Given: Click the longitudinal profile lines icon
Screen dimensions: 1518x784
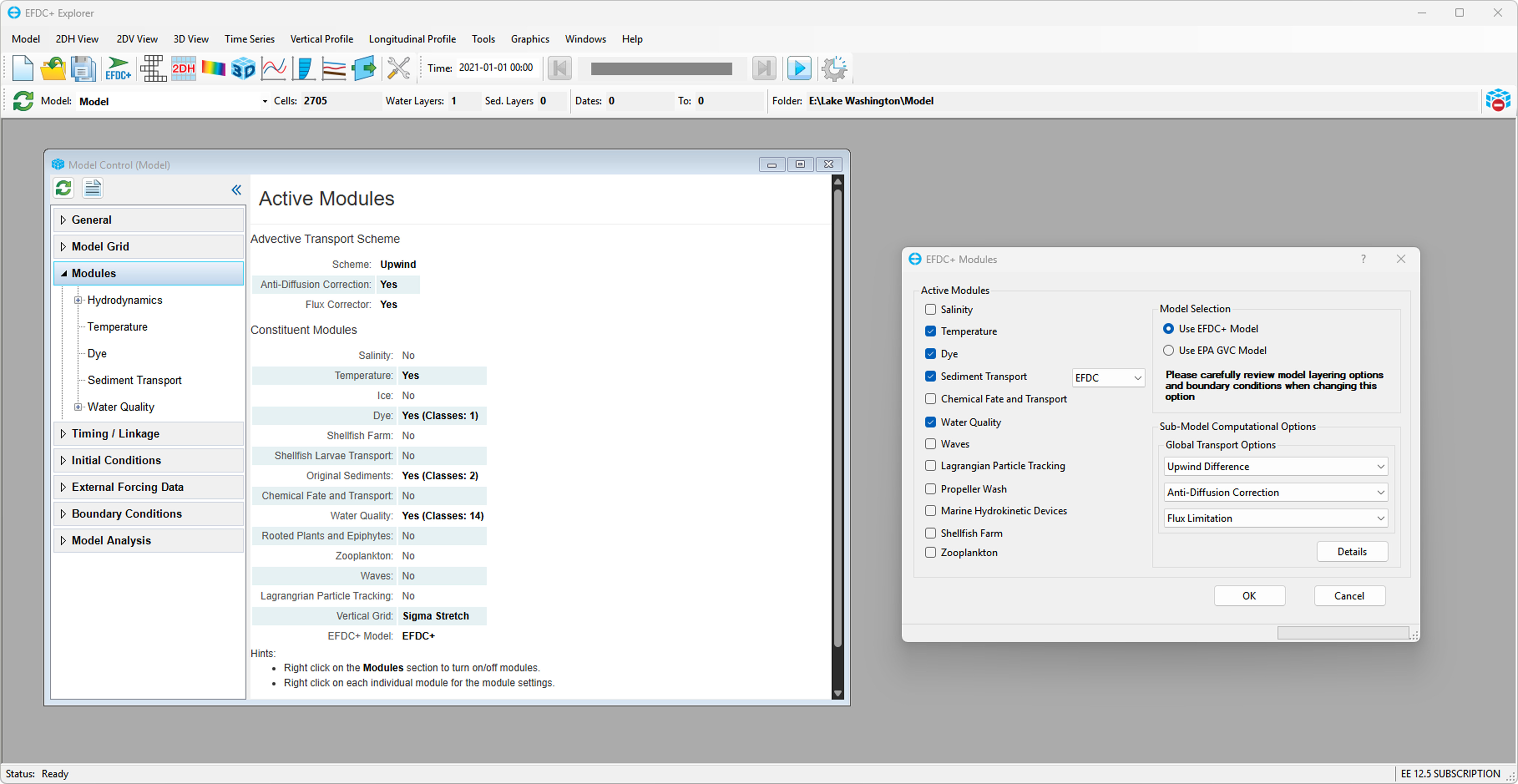Looking at the screenshot, I should click(x=333, y=68).
